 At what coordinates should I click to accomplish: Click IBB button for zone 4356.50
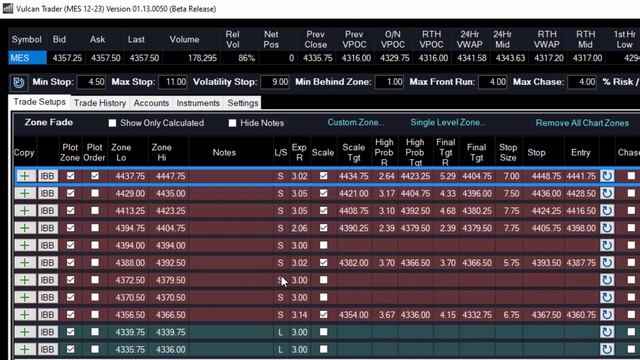(47, 315)
